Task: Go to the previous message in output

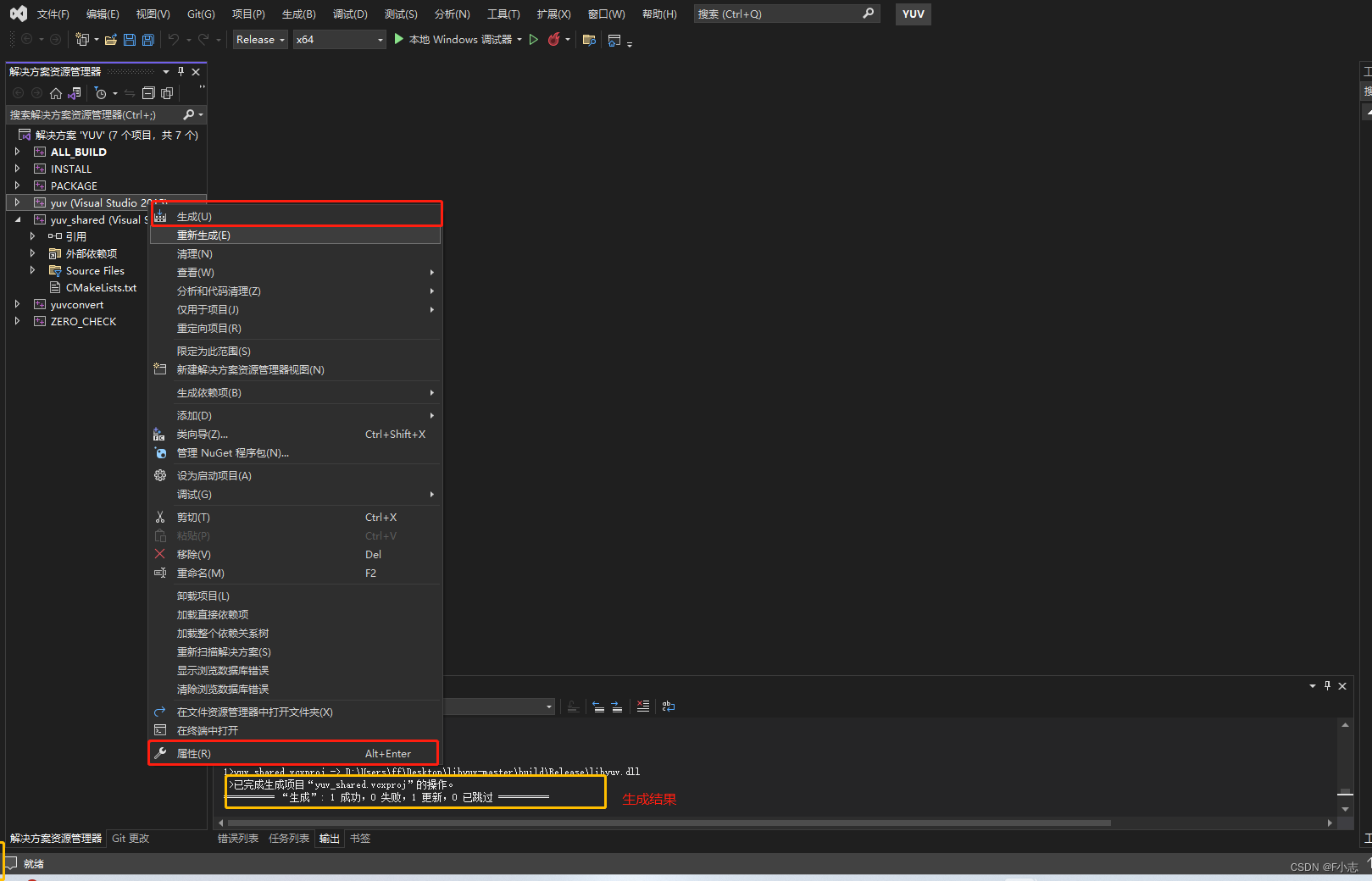Action: coord(598,706)
